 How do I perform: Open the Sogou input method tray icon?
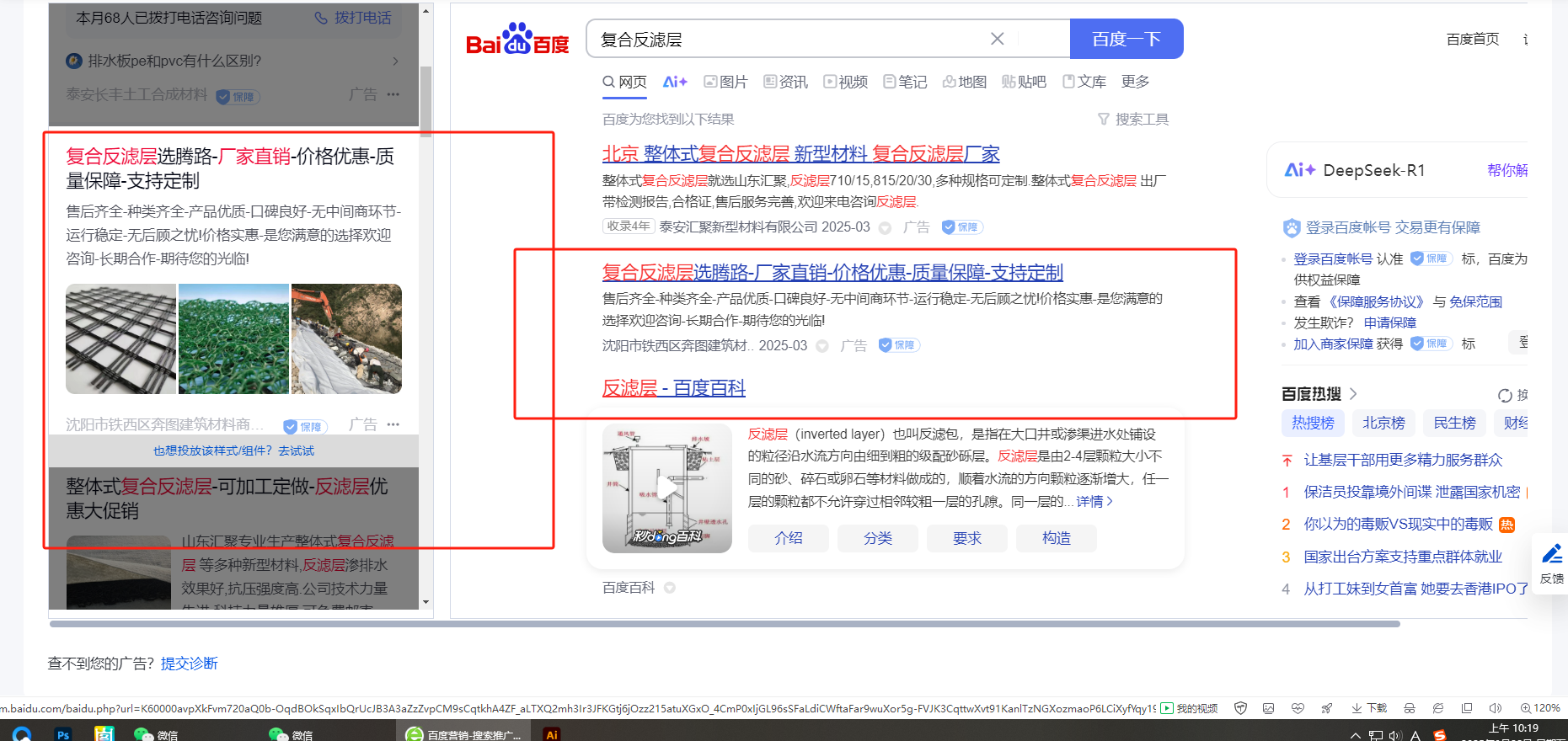point(1440,735)
